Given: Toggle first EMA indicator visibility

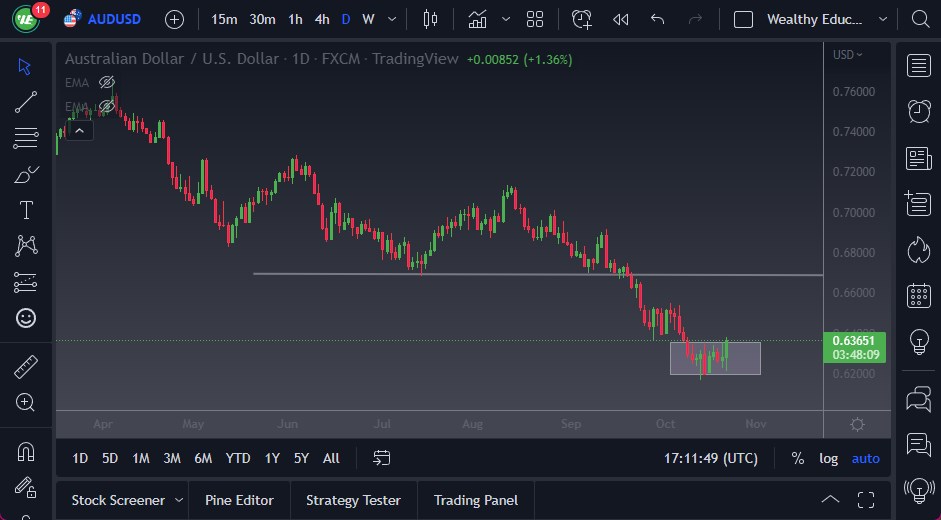Looking at the screenshot, I should click(107, 82).
